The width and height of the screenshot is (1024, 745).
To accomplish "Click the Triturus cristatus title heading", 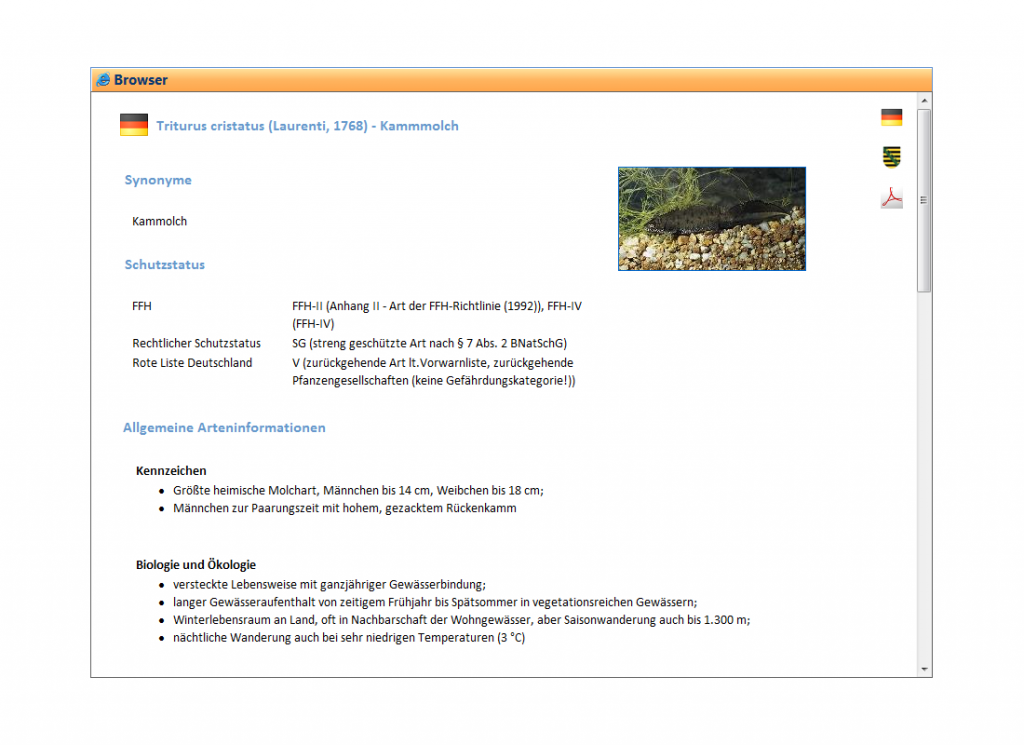I will tap(307, 126).
